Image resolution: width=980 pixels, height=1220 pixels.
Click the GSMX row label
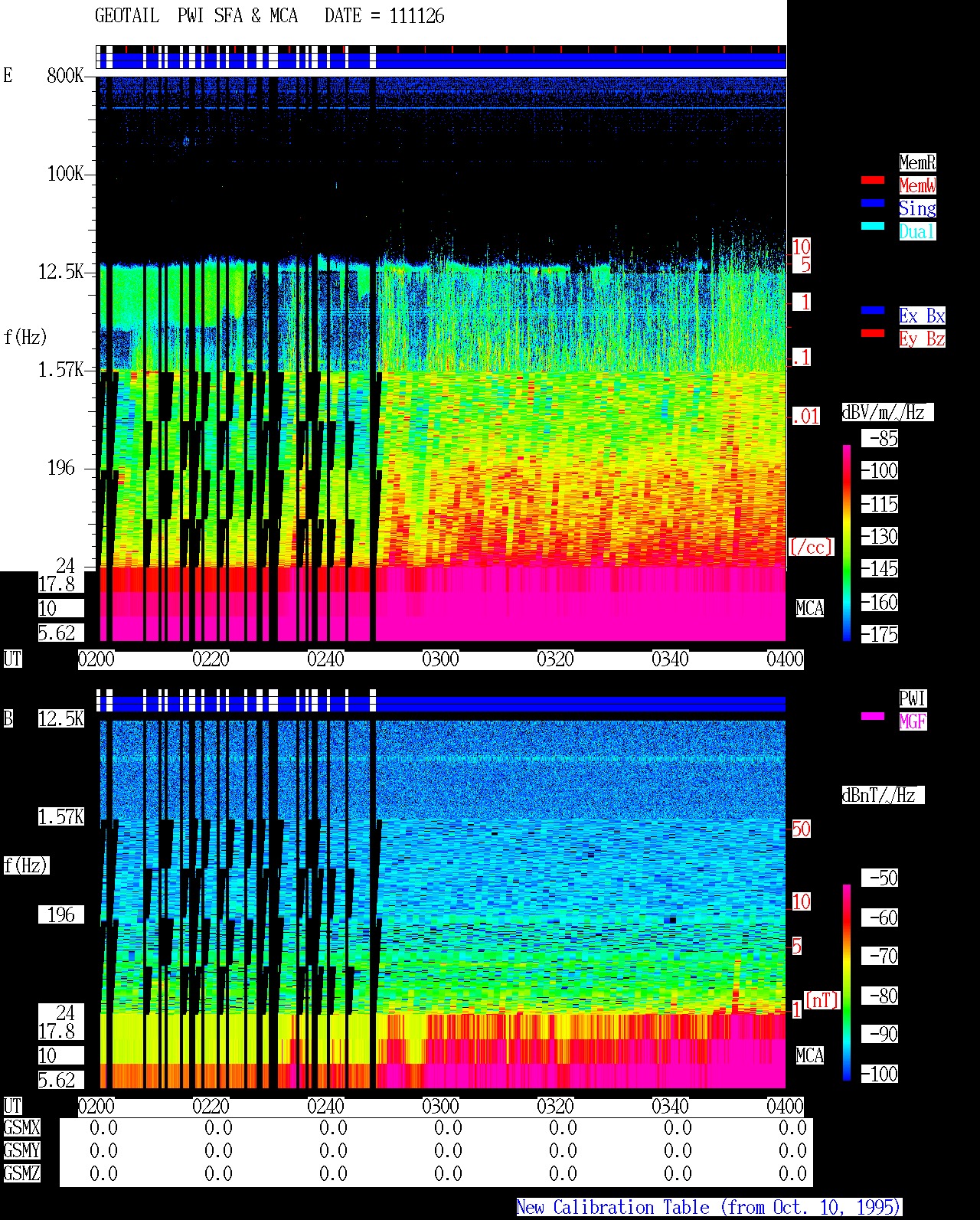(21, 1128)
